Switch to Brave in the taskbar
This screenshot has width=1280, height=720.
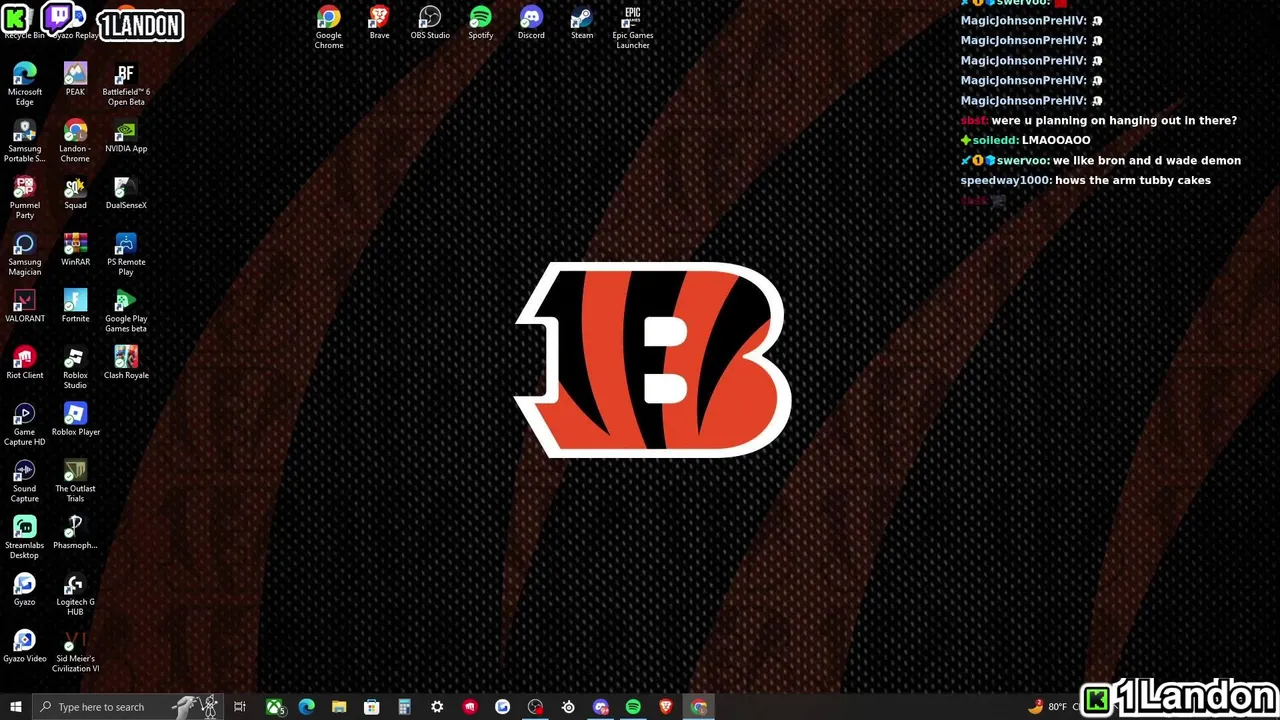click(666, 707)
